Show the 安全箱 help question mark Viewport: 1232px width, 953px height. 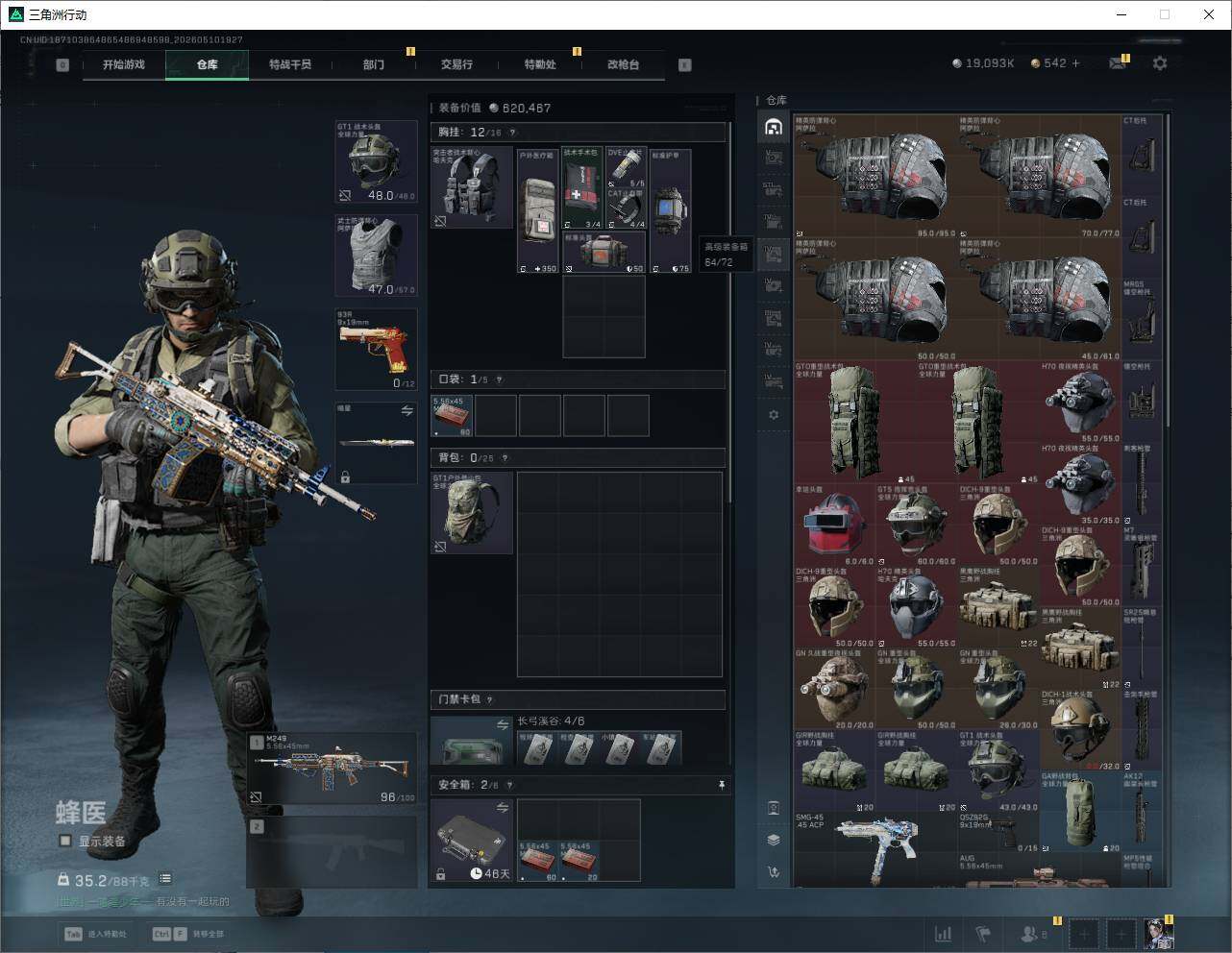pyautogui.click(x=510, y=785)
